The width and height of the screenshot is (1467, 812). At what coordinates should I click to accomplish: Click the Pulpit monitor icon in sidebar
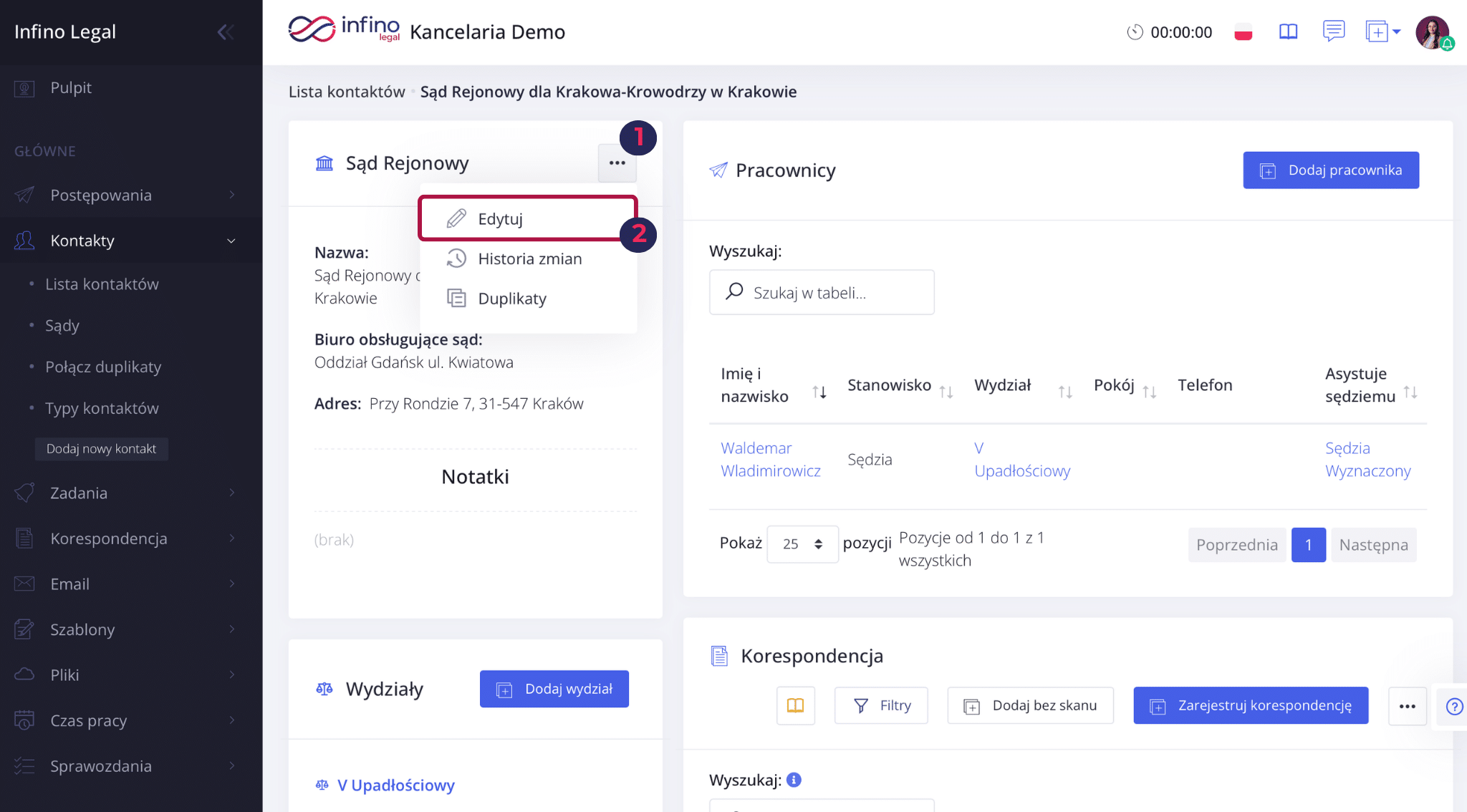point(24,88)
